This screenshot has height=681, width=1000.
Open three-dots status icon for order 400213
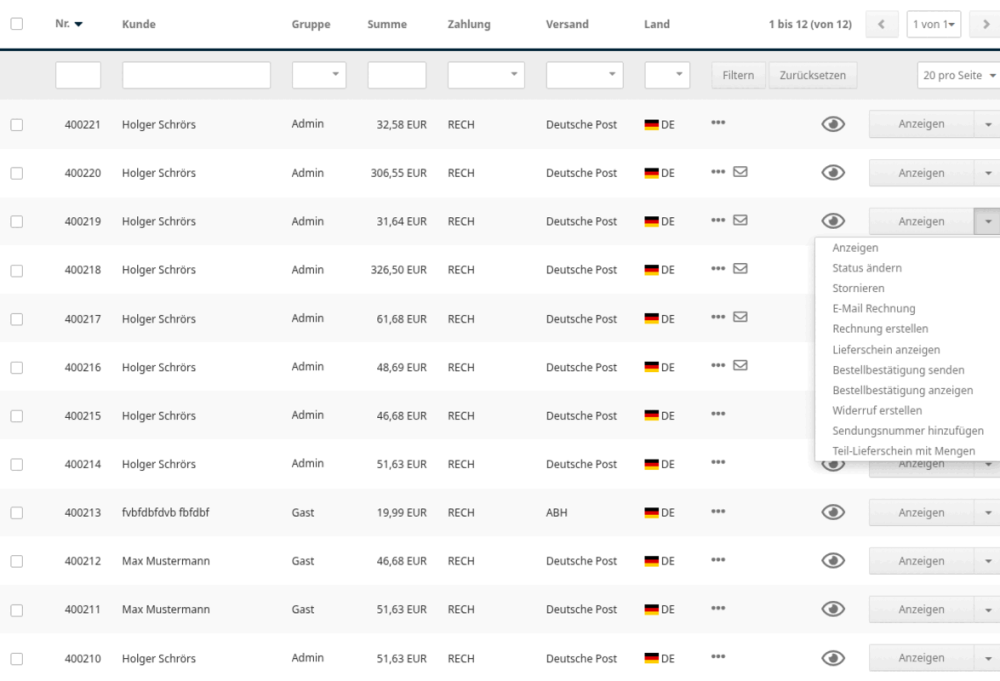718,511
